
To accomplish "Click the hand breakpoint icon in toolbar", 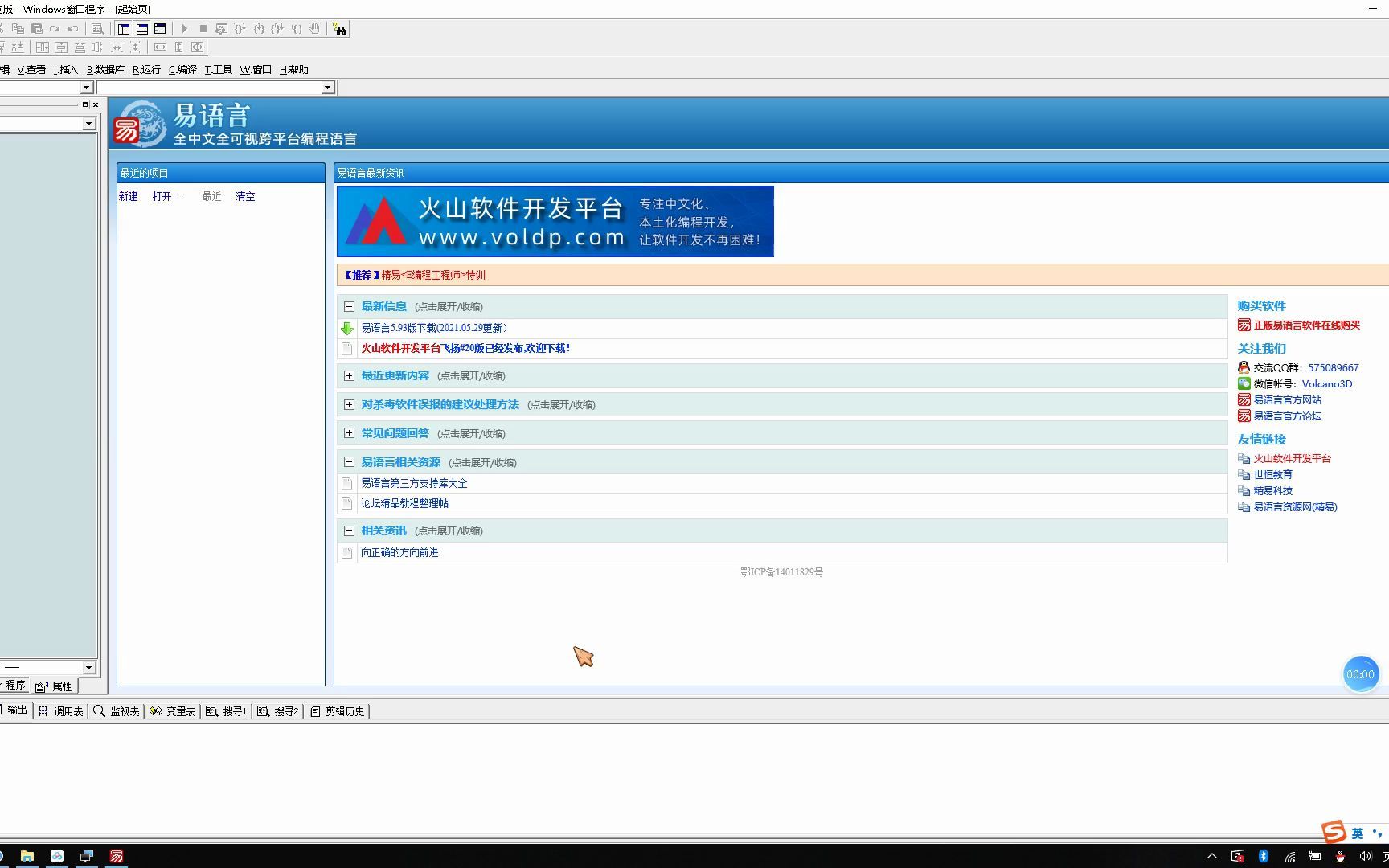I will coord(314,29).
